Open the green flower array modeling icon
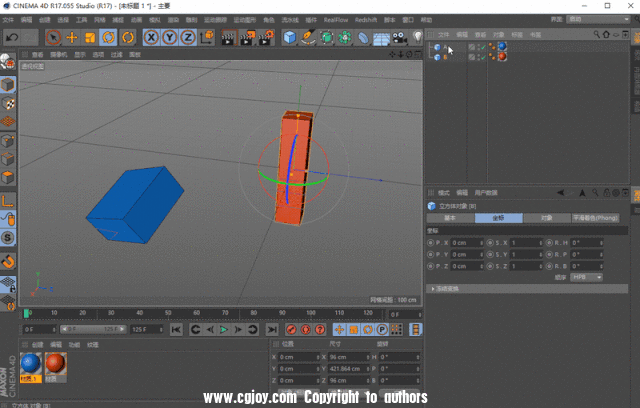This screenshot has height=408, width=640. 345,38
